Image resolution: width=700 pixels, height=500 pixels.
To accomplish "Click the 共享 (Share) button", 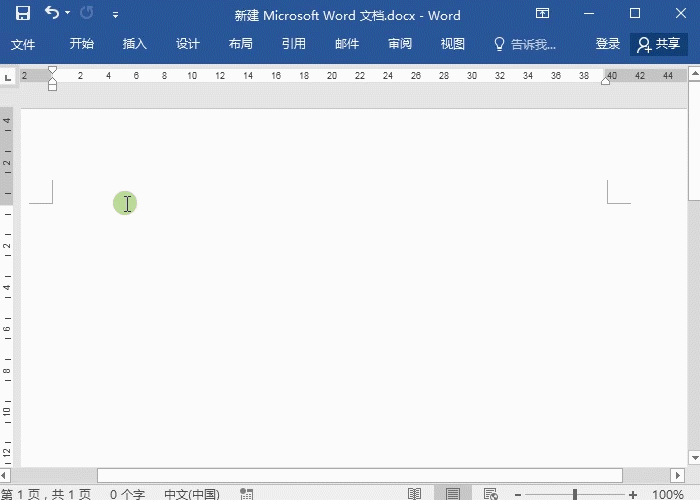I will (659, 44).
